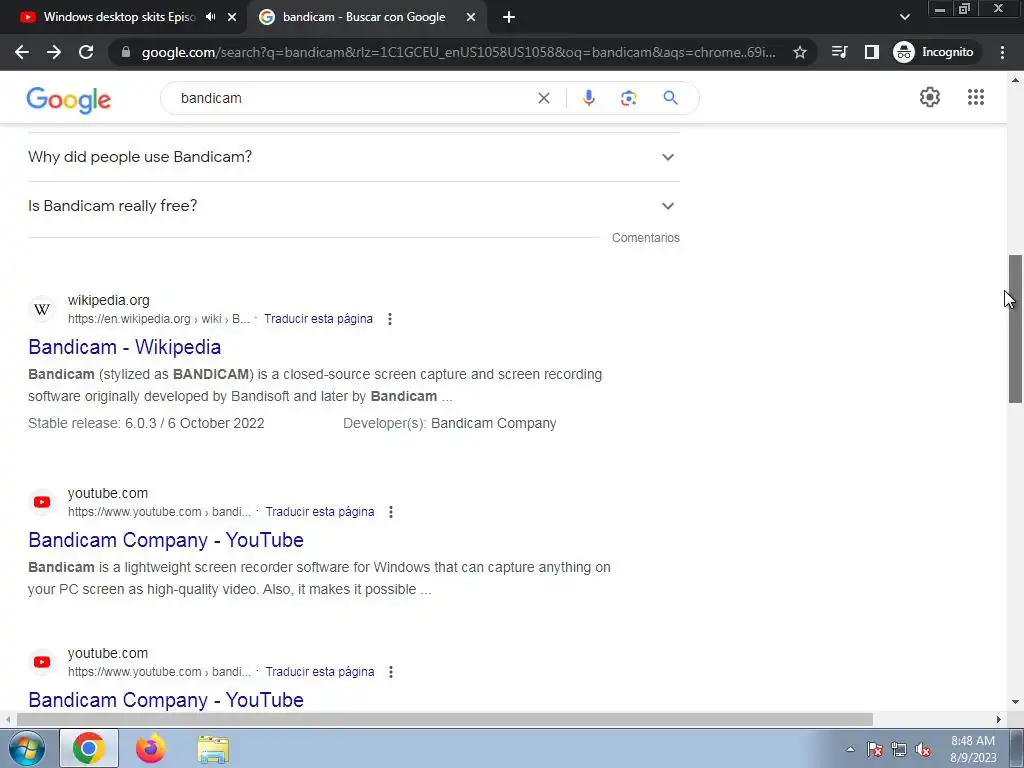Click the scroll down arrow
The width and height of the screenshot is (1024, 768).
click(x=1015, y=703)
